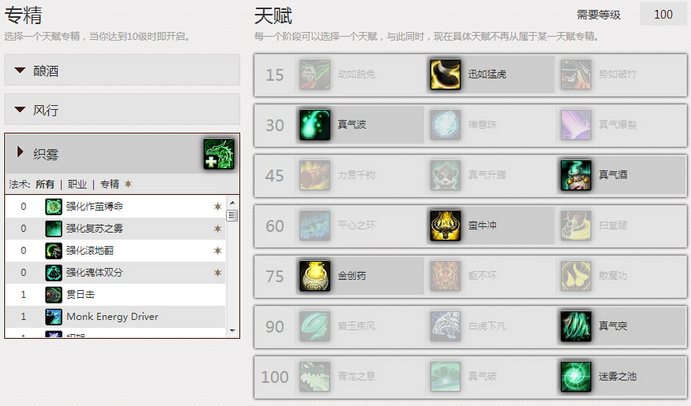Viewport: 691px width, 406px height.
Task: Click the Monk Energy Driver spell icon
Action: [x=54, y=317]
